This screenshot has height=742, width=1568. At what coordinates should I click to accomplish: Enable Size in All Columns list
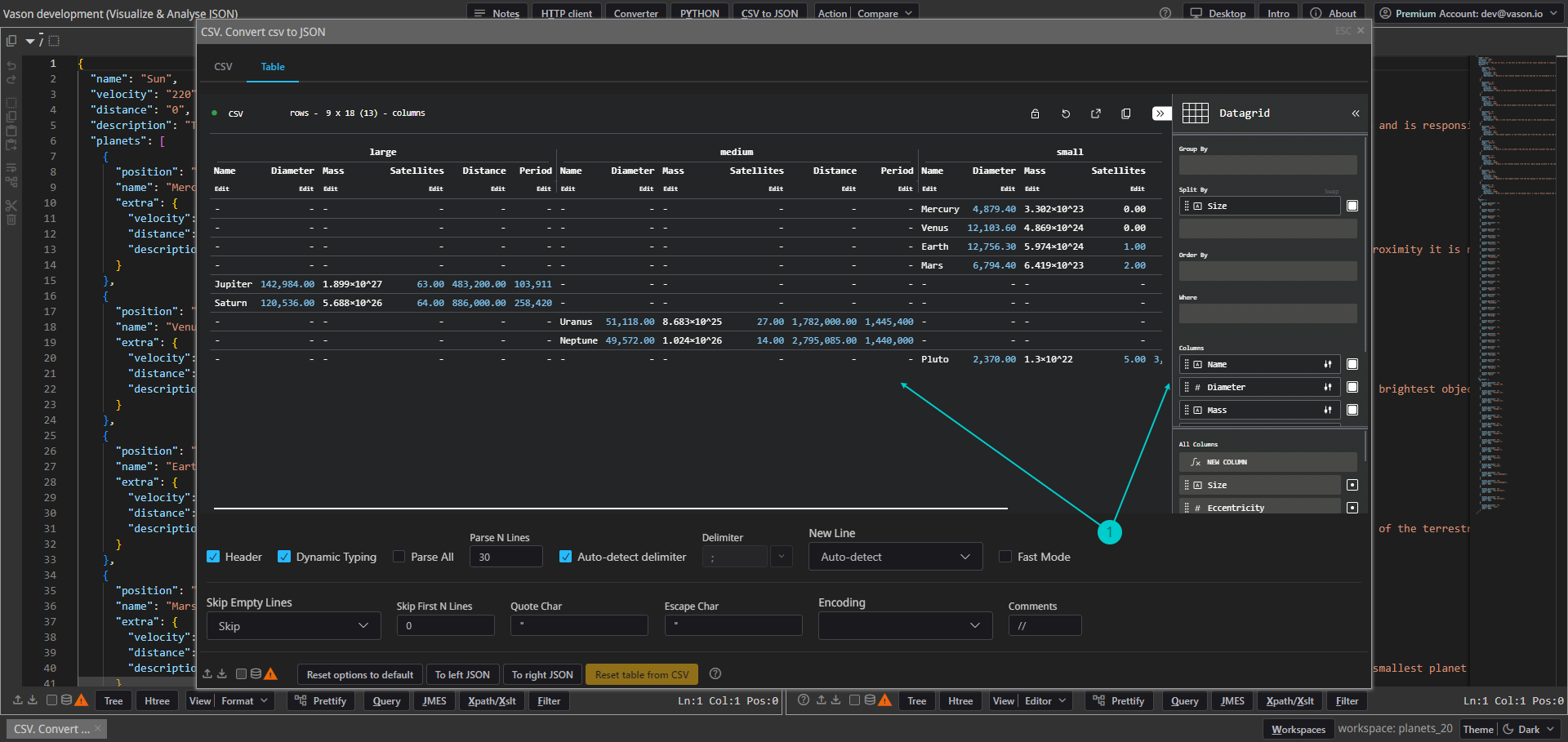(x=1352, y=485)
